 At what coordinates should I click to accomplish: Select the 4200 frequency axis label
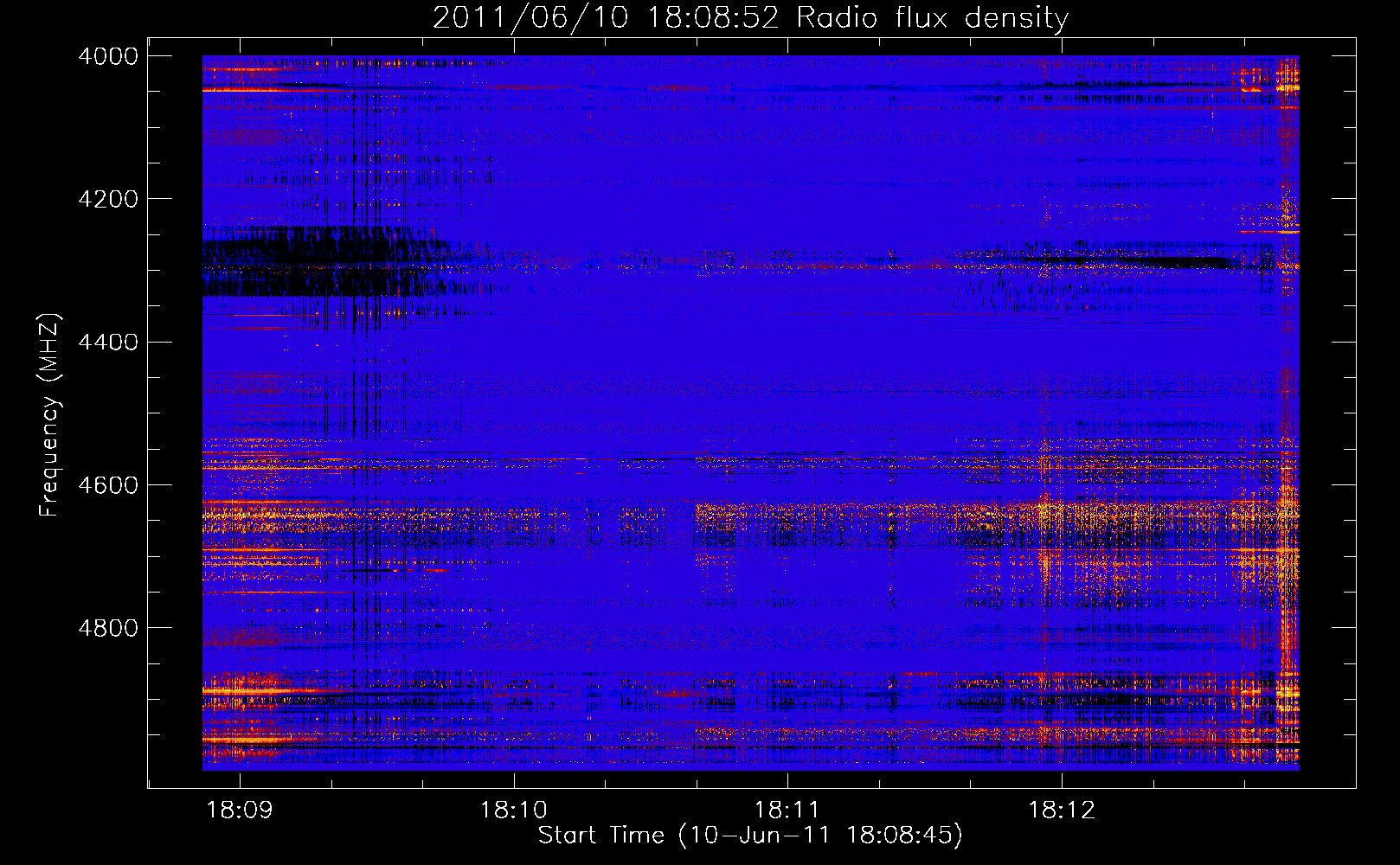(x=108, y=199)
